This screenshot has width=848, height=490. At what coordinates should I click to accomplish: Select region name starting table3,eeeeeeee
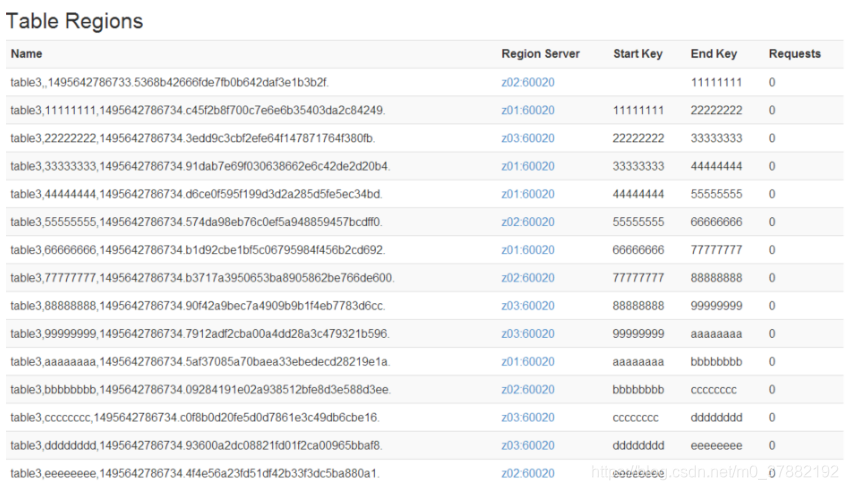click(195, 474)
